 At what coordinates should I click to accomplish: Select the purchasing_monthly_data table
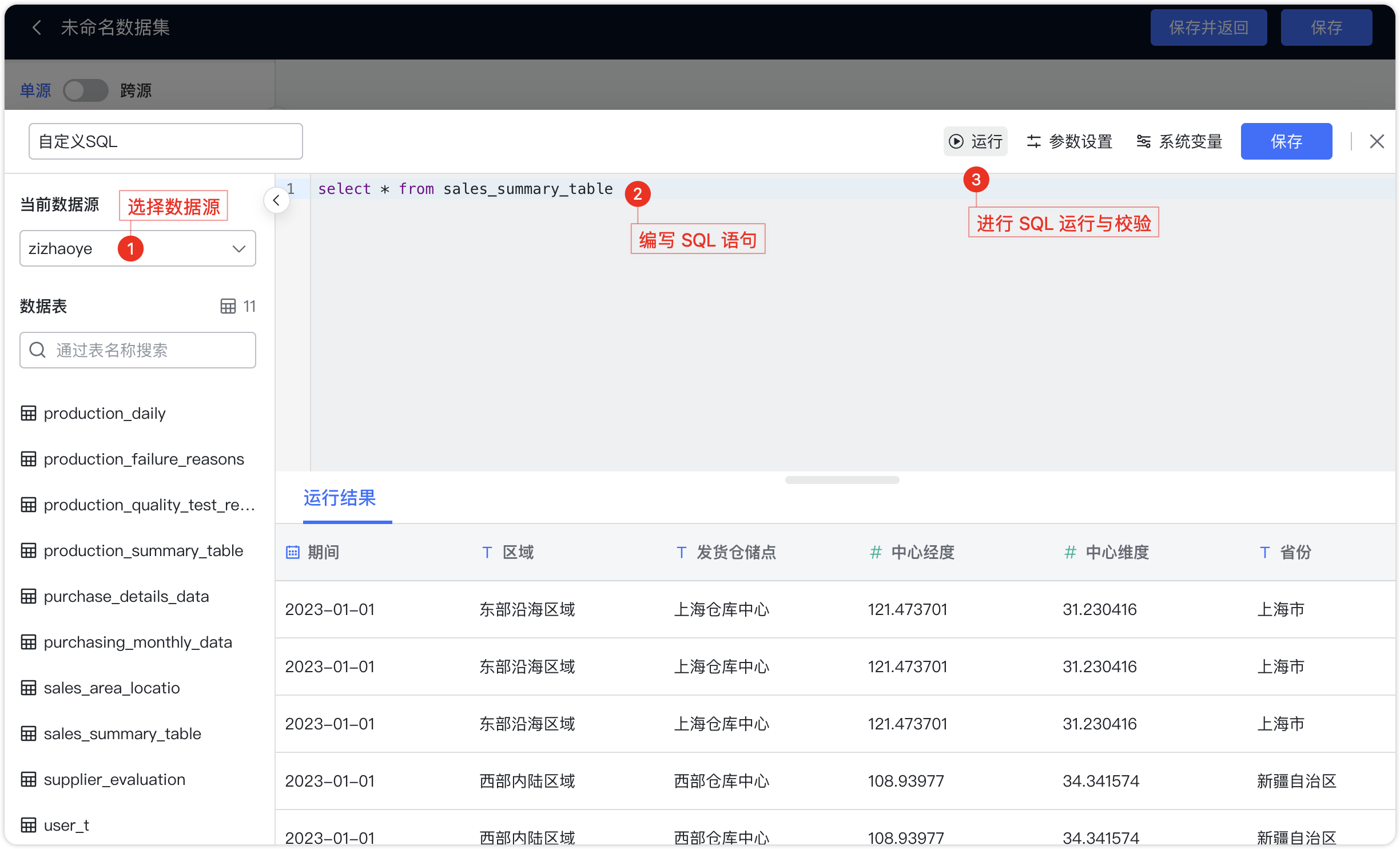138,642
